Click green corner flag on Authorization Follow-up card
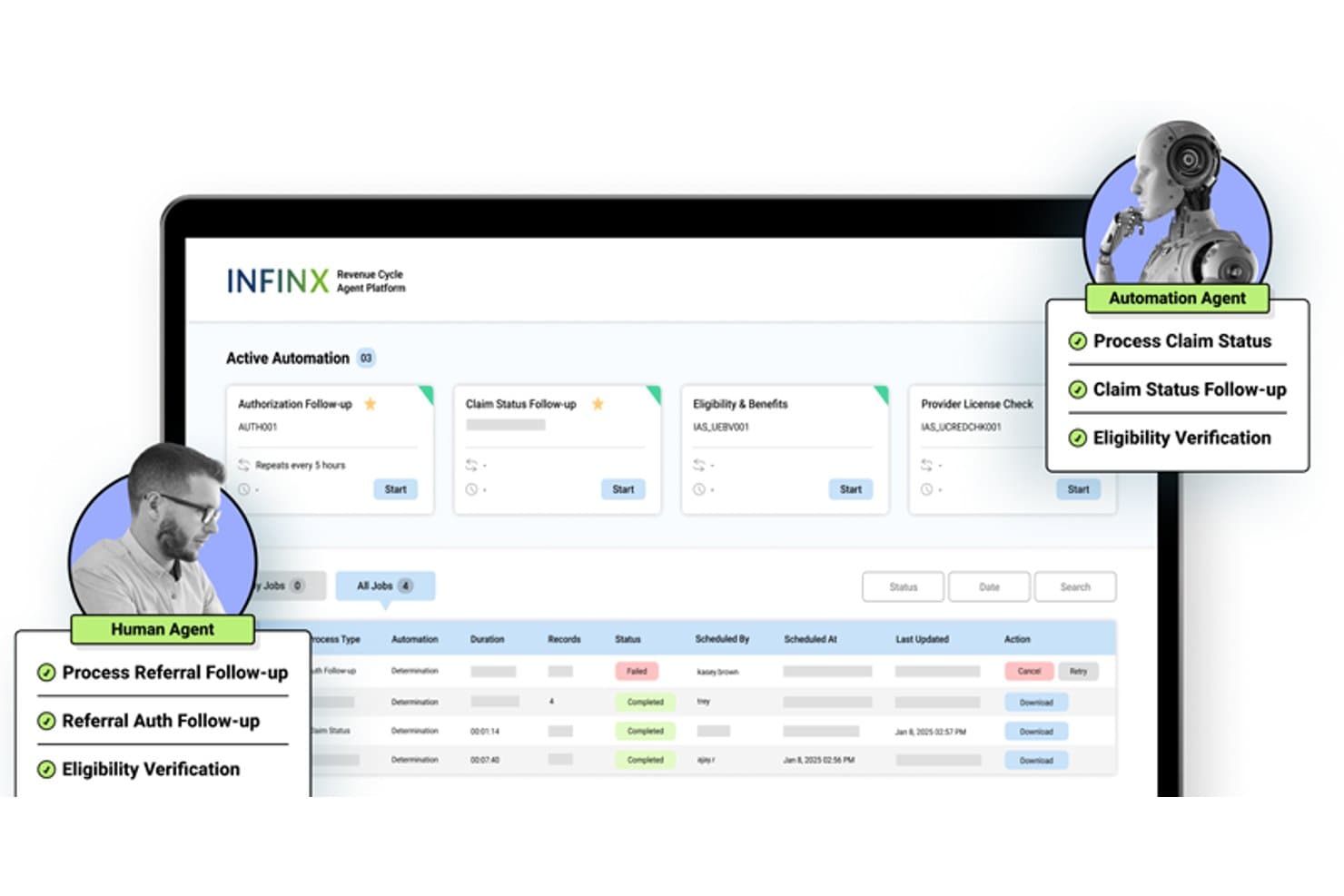The height and width of the screenshot is (896, 1344). [427, 393]
